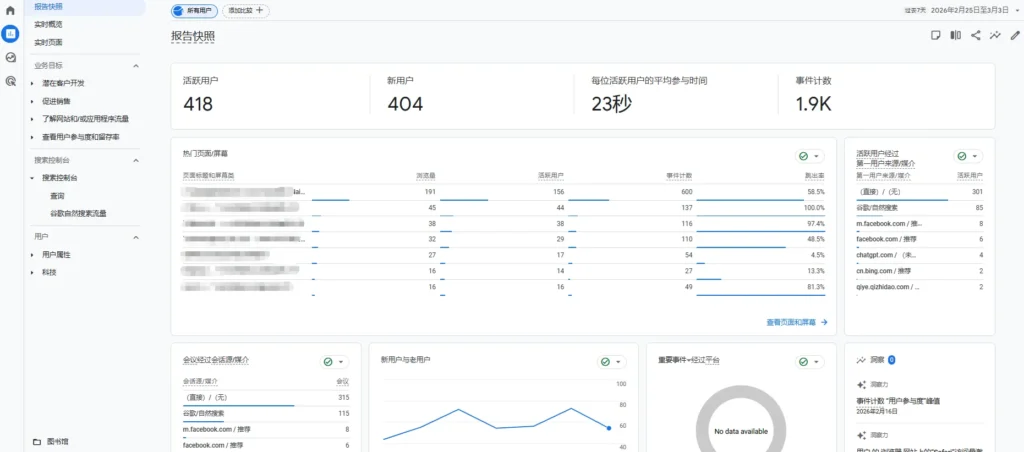Image resolution: width=1024 pixels, height=452 pixels.
Task: Click the pencil customize report icon
Action: coord(1014,36)
